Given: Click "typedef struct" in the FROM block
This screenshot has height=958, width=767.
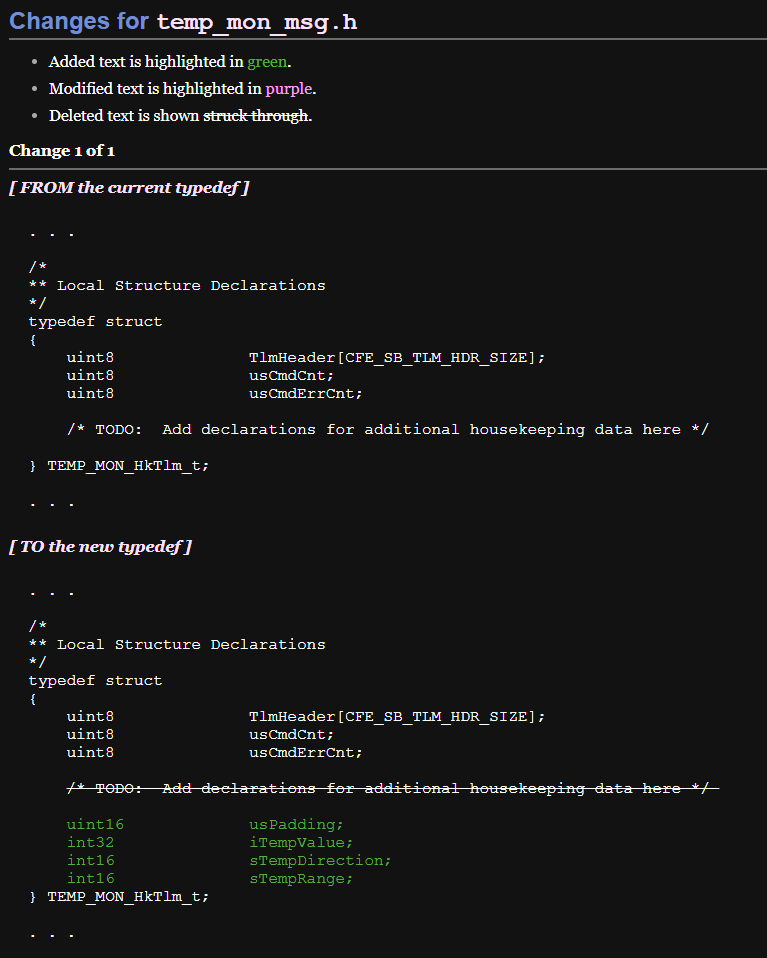Looking at the screenshot, I should [x=95, y=321].
